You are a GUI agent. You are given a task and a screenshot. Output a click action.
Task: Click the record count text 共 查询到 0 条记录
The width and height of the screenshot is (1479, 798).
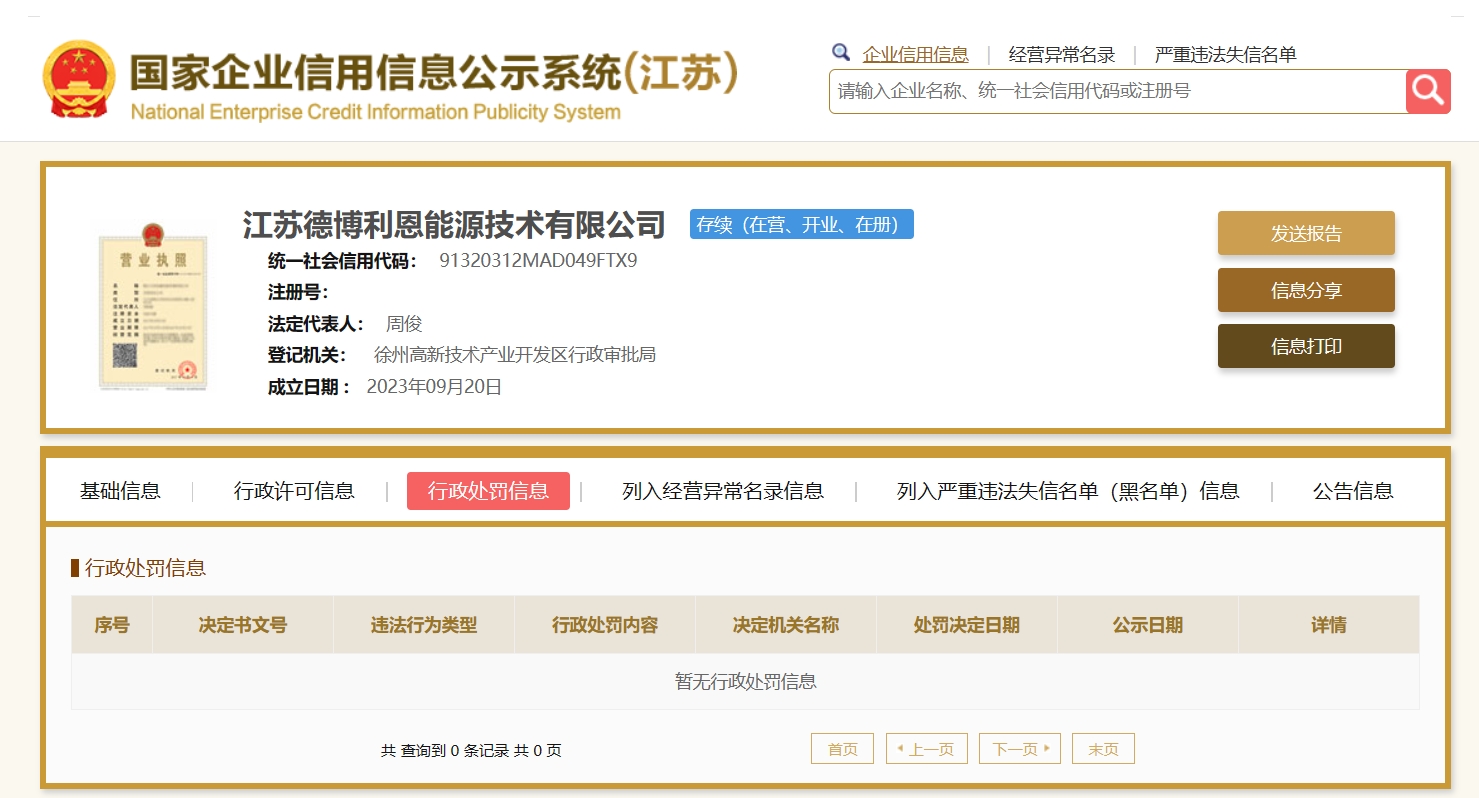click(446, 750)
